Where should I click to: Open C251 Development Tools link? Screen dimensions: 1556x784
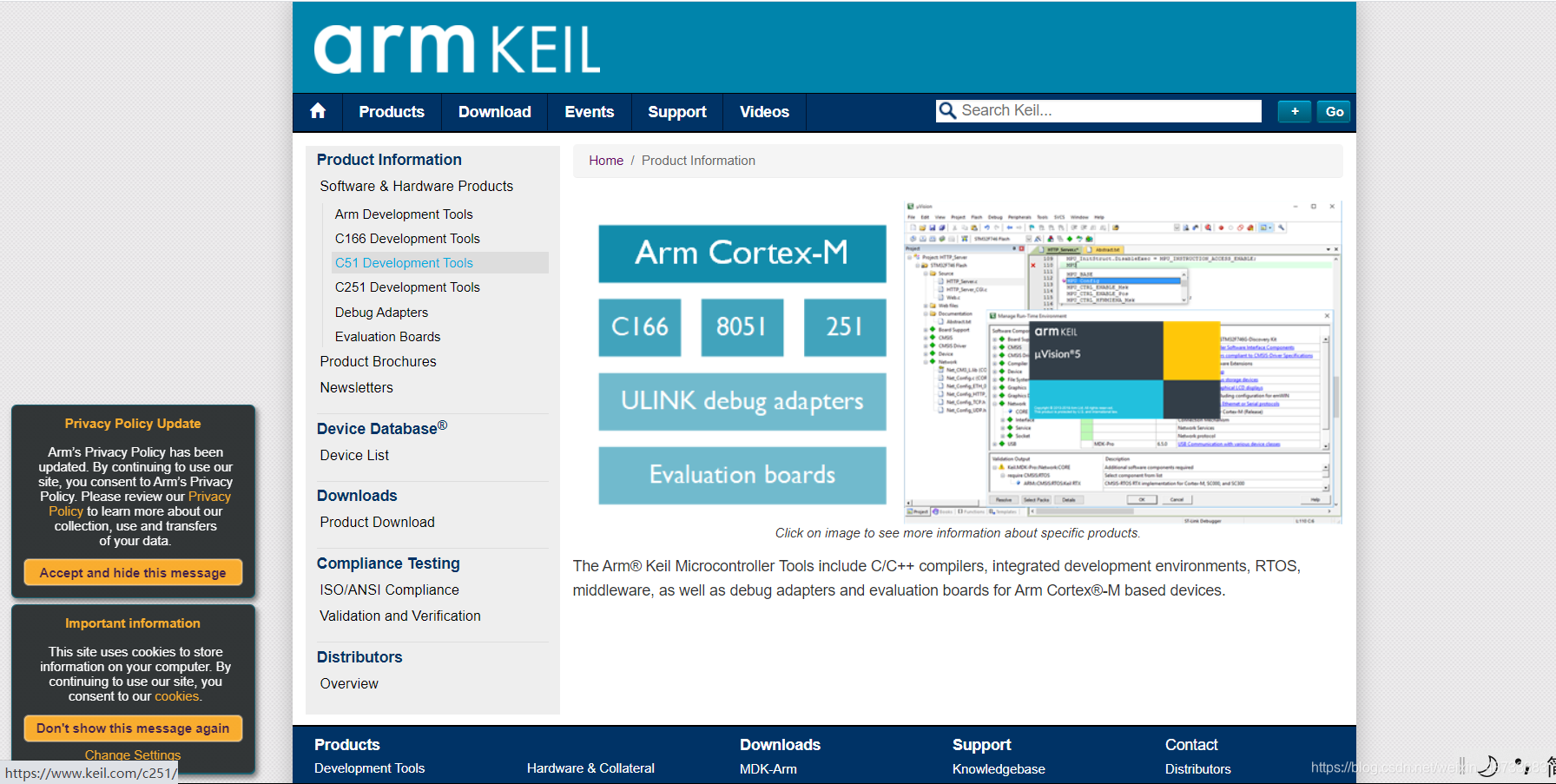(407, 287)
